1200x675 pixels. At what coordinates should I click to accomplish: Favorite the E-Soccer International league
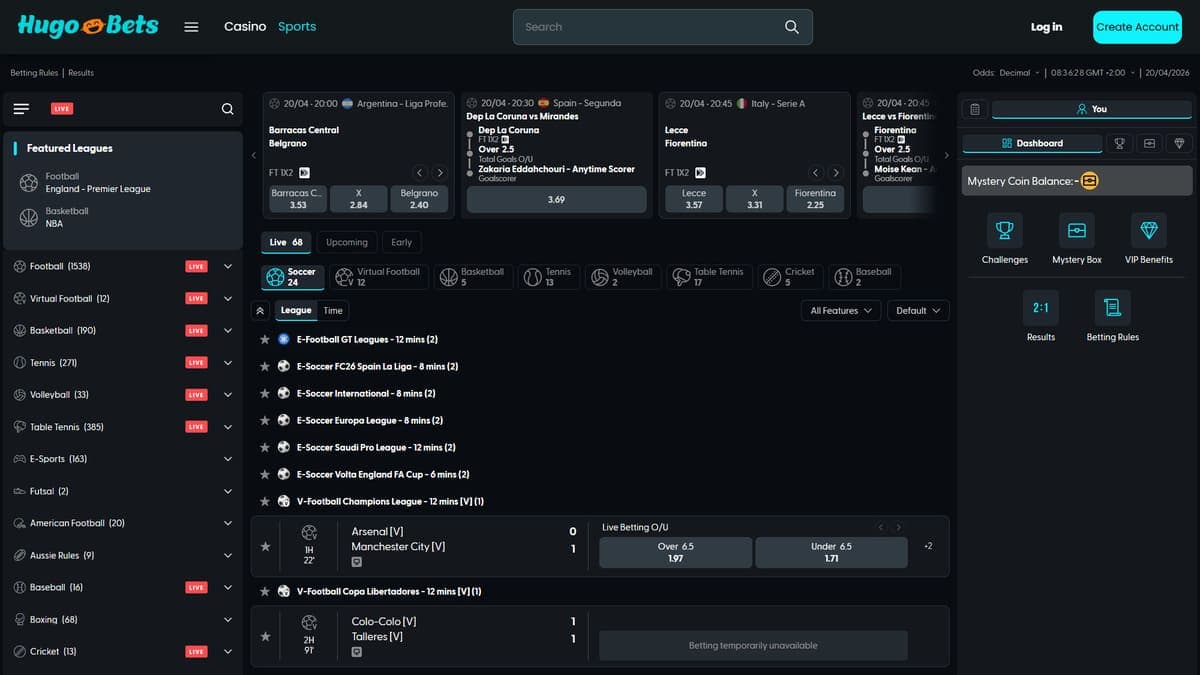(x=265, y=394)
